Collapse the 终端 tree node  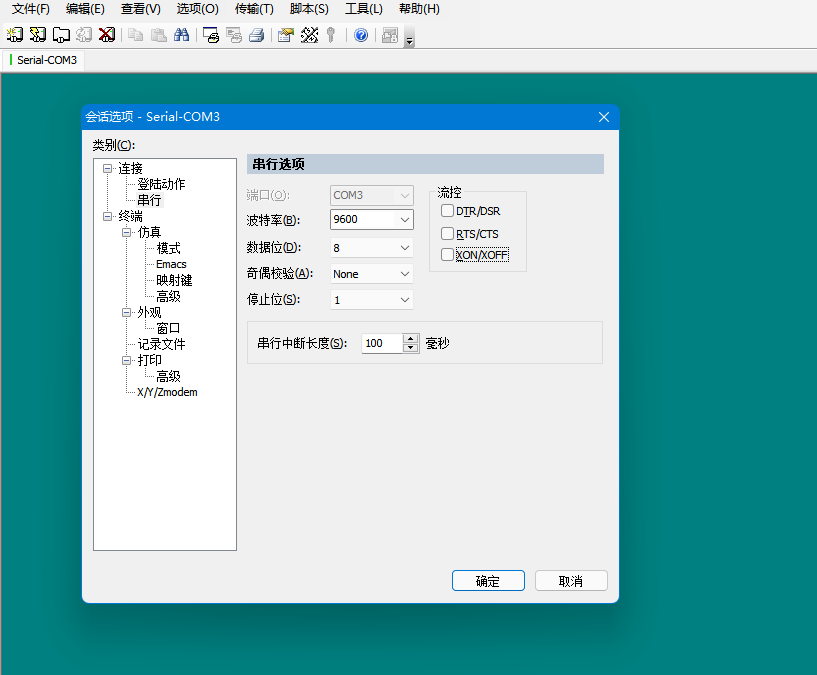pyautogui.click(x=107, y=216)
